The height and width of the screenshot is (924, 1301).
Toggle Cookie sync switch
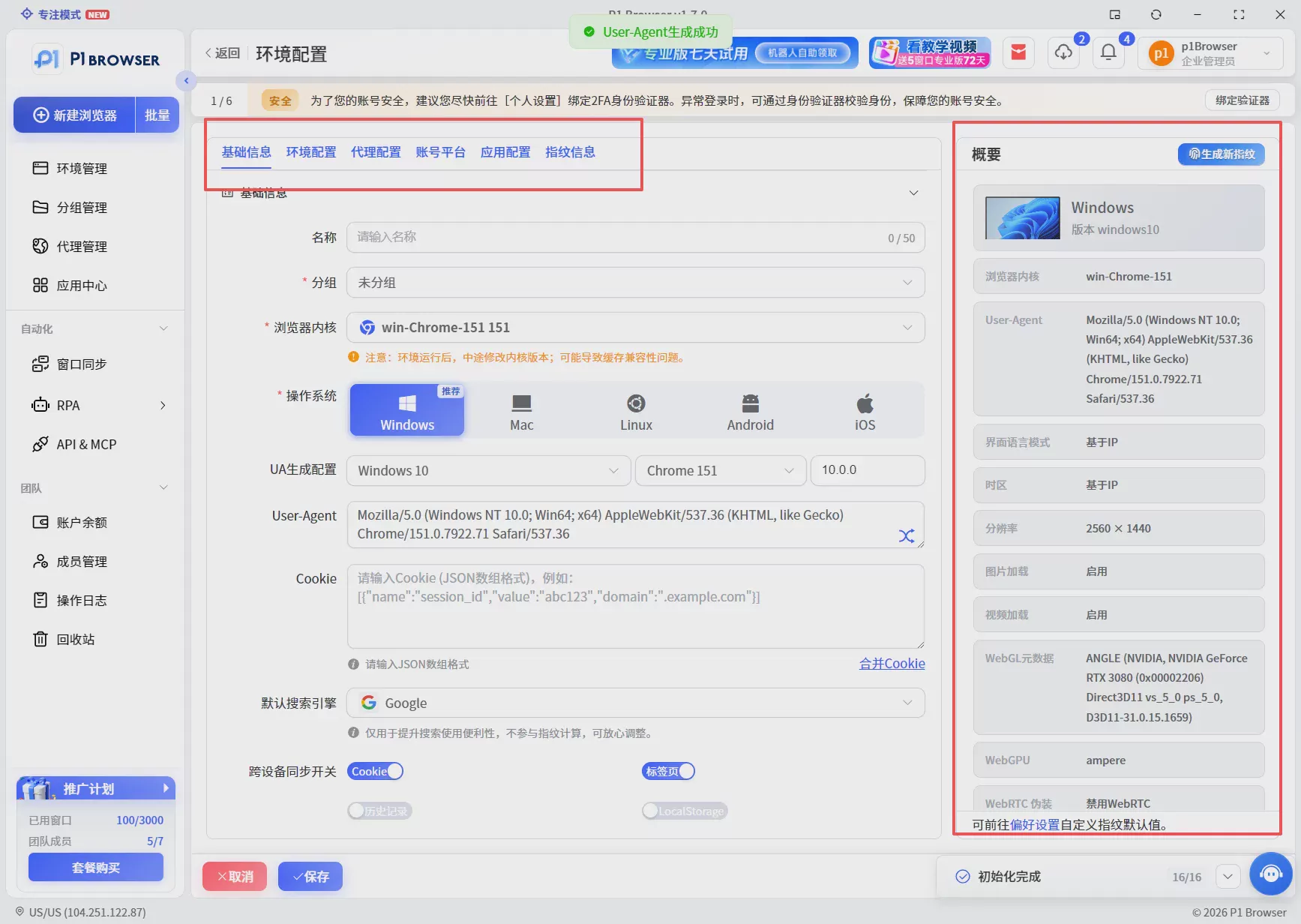(375, 771)
